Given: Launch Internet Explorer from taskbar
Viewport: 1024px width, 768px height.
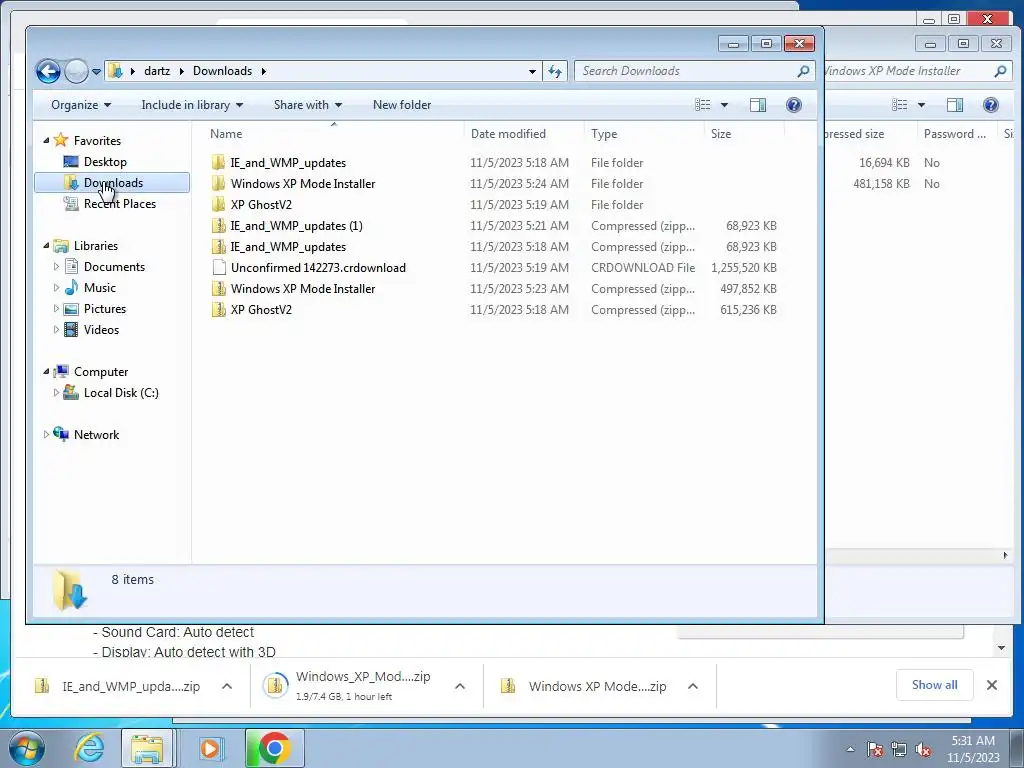Looking at the screenshot, I should click(89, 748).
